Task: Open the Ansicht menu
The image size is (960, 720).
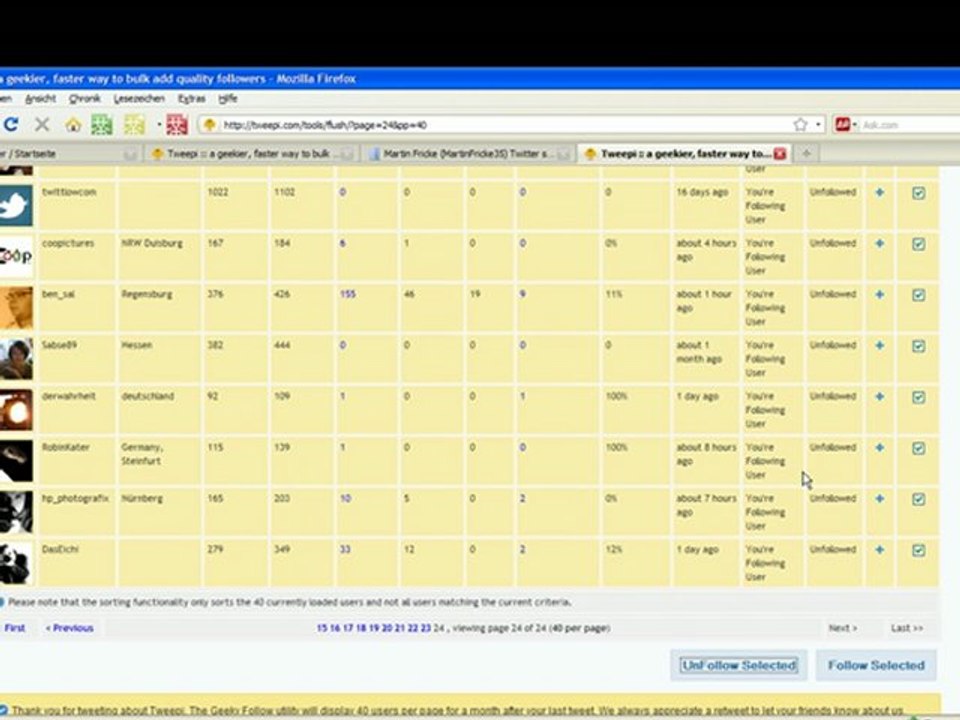Action: tap(40, 99)
